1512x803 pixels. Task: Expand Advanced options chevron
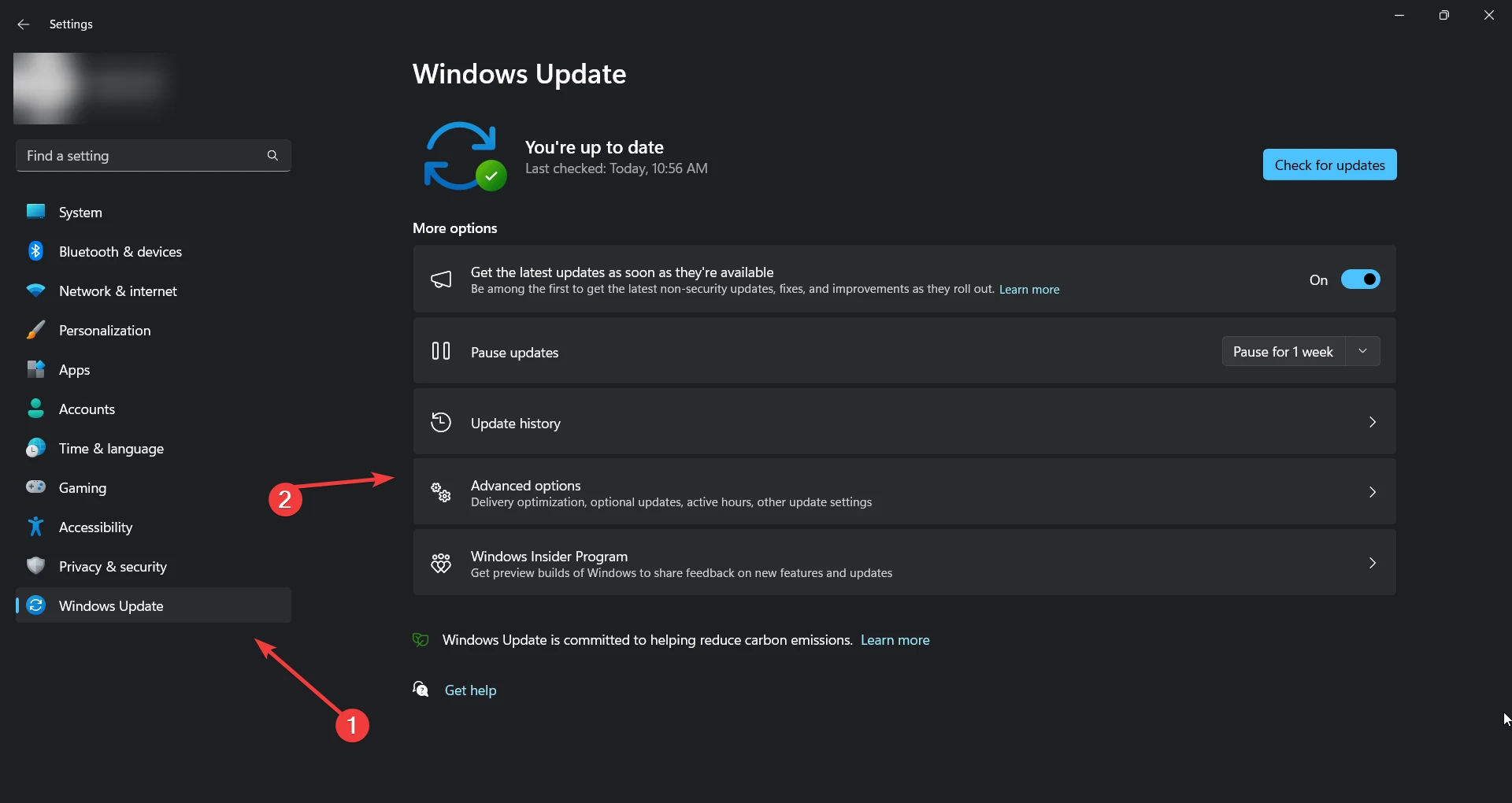click(x=1372, y=493)
